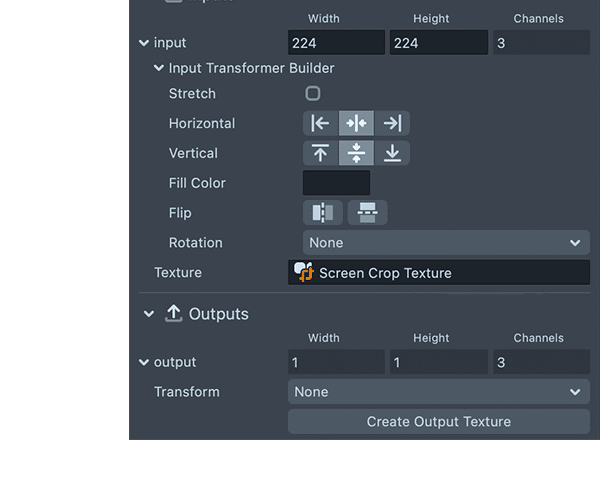This screenshot has width=600, height=489.
Task: Click Create Output Texture button
Action: coord(439,422)
